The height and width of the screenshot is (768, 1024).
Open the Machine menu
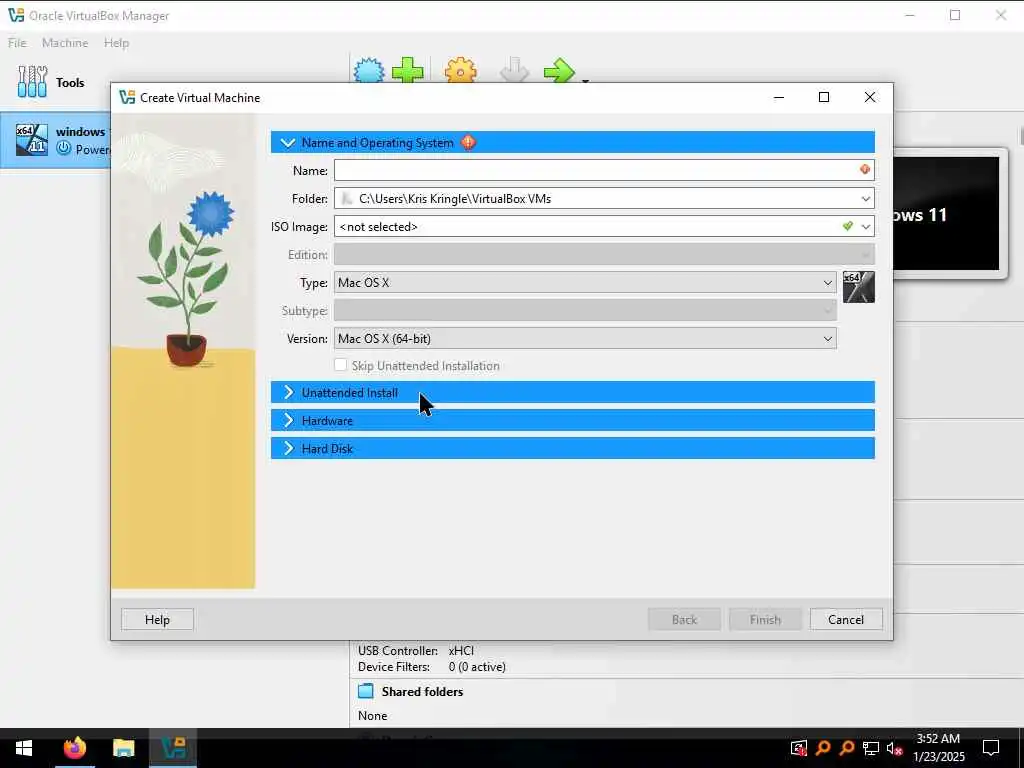(x=65, y=43)
